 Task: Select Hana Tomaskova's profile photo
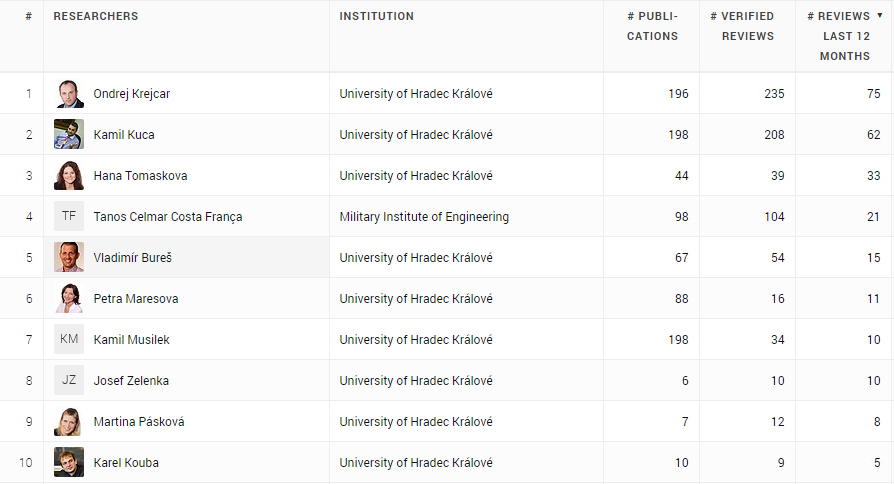point(69,176)
